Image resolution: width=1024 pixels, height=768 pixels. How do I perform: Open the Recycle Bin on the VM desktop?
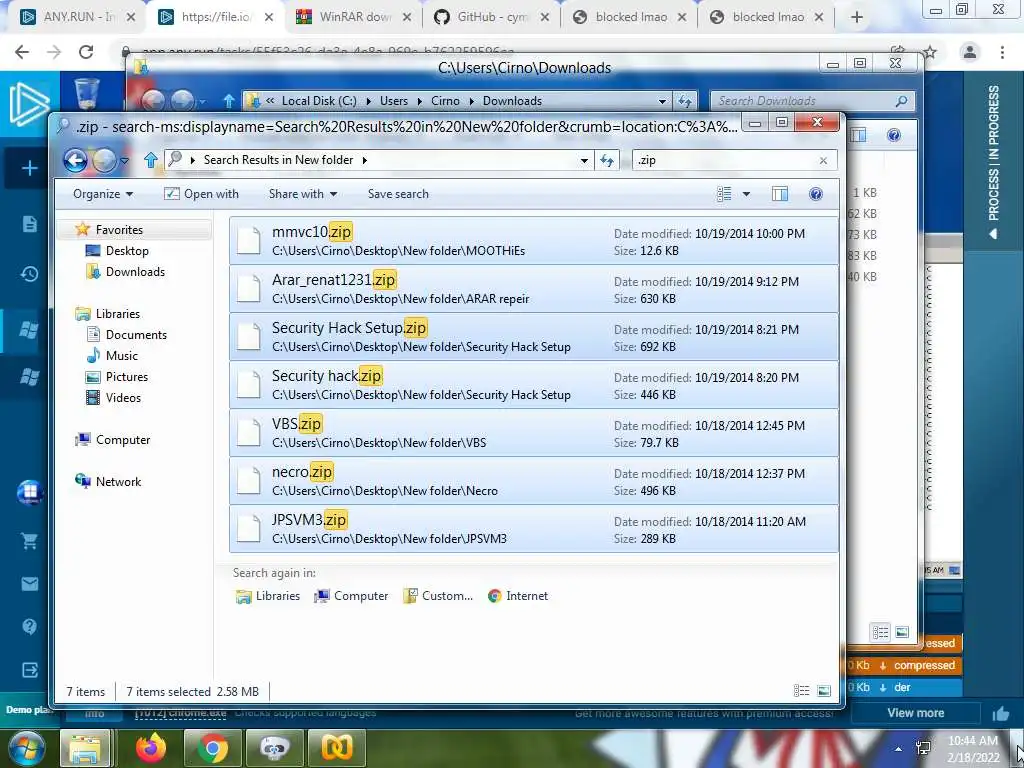tap(87, 94)
